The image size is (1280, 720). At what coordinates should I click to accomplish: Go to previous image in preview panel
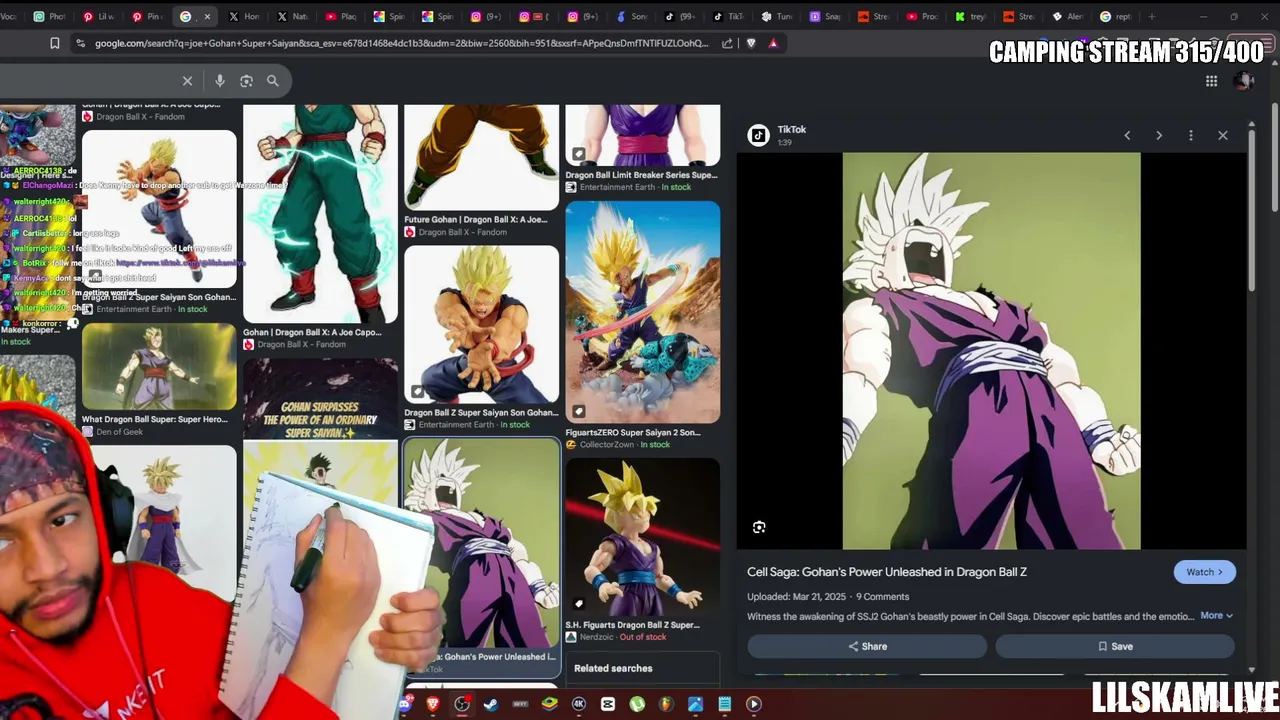[1127, 135]
